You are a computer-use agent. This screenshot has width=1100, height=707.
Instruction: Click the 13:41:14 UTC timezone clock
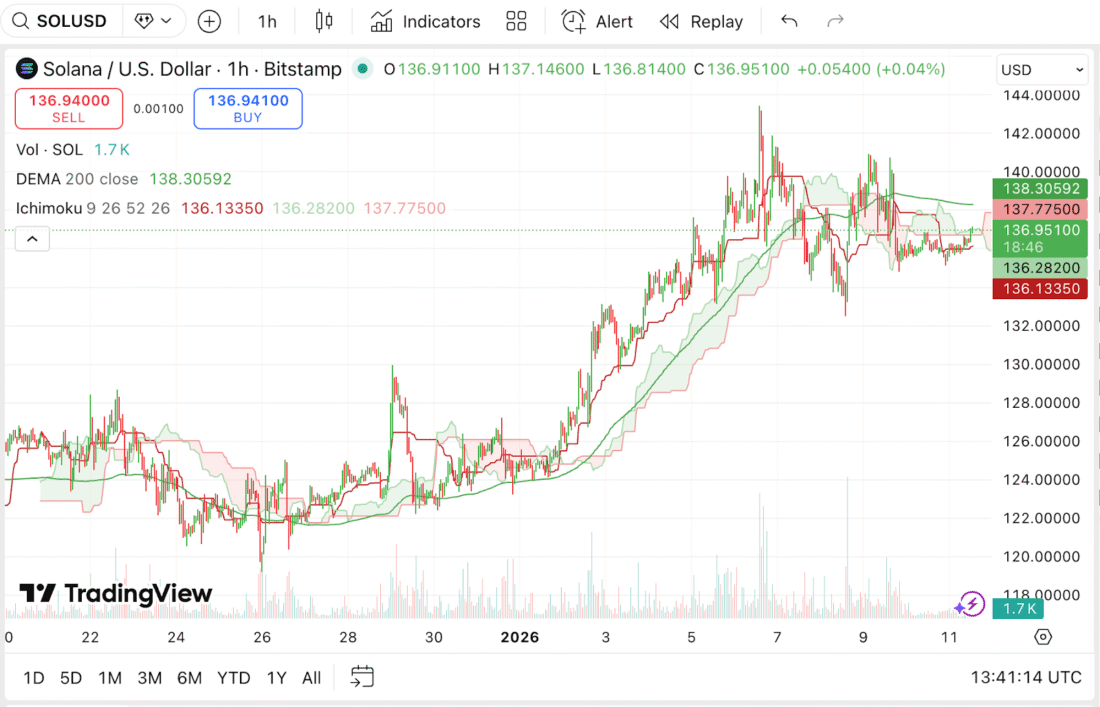(x=1026, y=678)
